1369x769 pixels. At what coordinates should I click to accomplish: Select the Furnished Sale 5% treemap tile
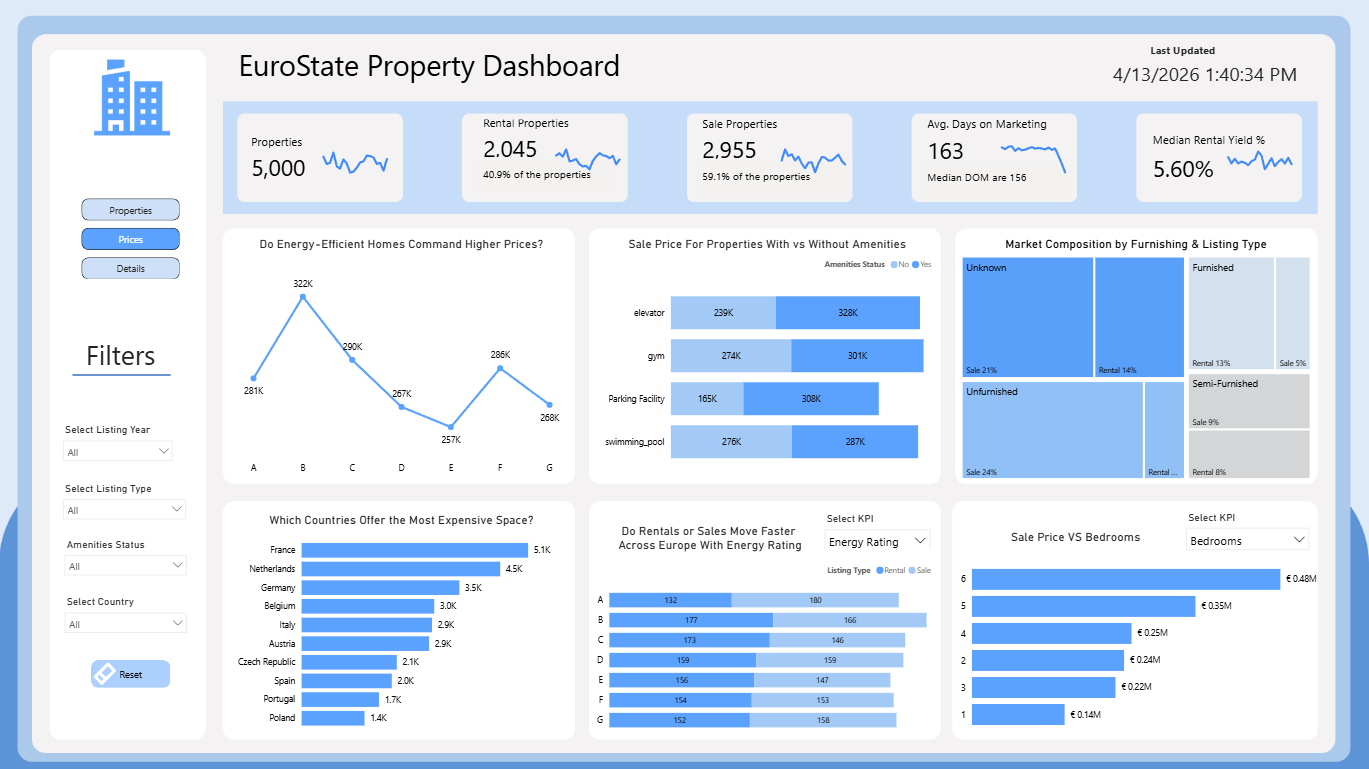pos(1293,314)
